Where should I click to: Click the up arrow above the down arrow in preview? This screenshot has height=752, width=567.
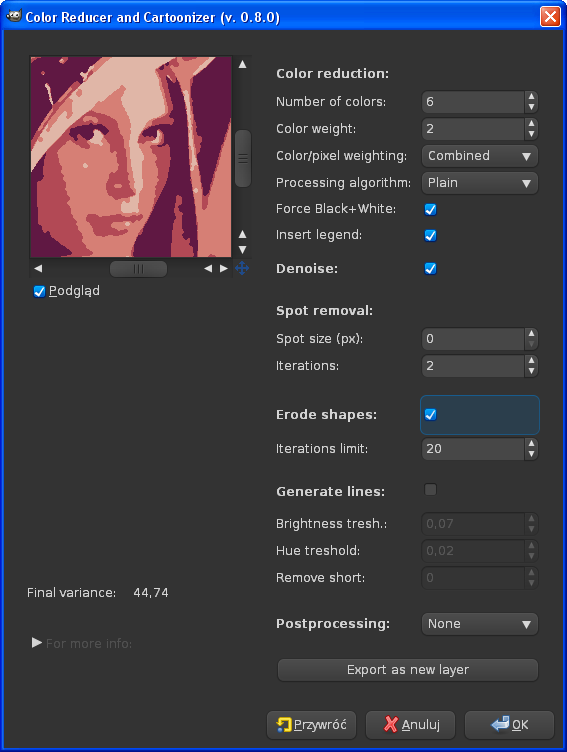(x=243, y=235)
